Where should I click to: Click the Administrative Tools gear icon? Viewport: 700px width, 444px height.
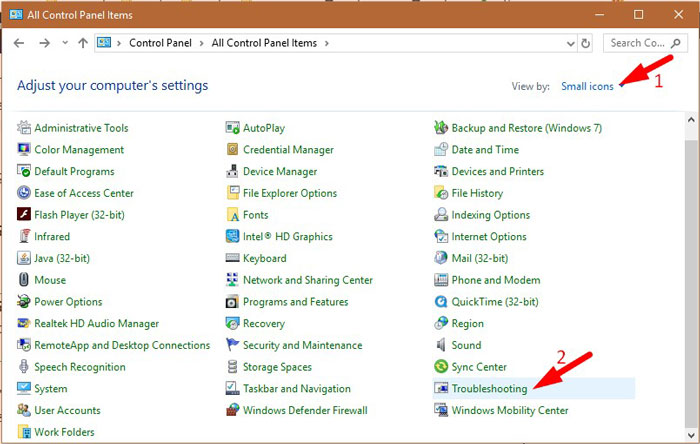tap(24, 128)
